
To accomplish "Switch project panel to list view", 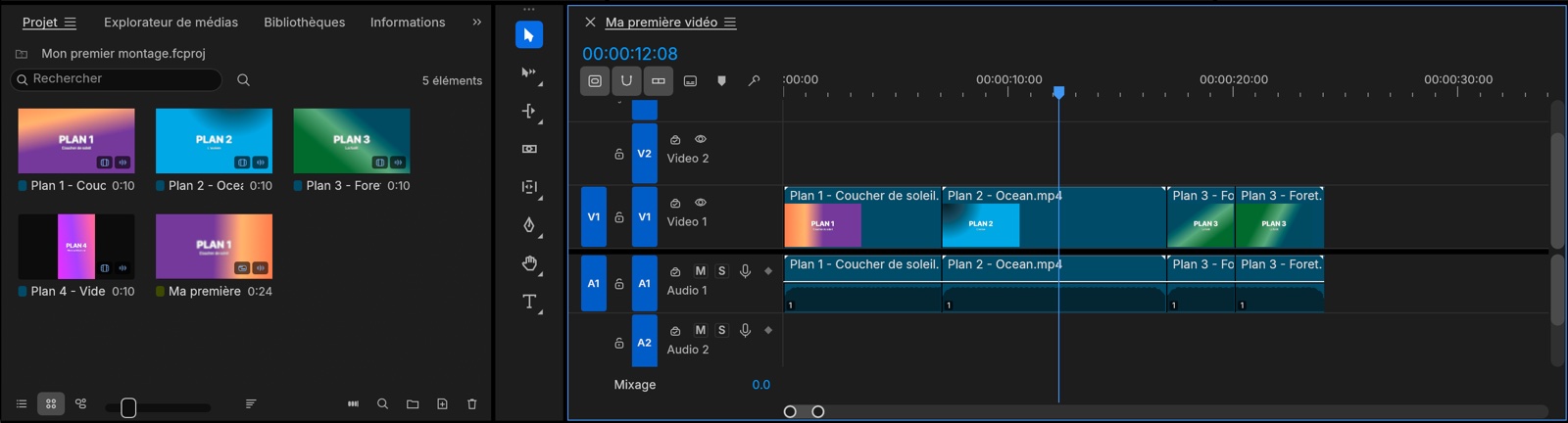I will pyautogui.click(x=22, y=403).
